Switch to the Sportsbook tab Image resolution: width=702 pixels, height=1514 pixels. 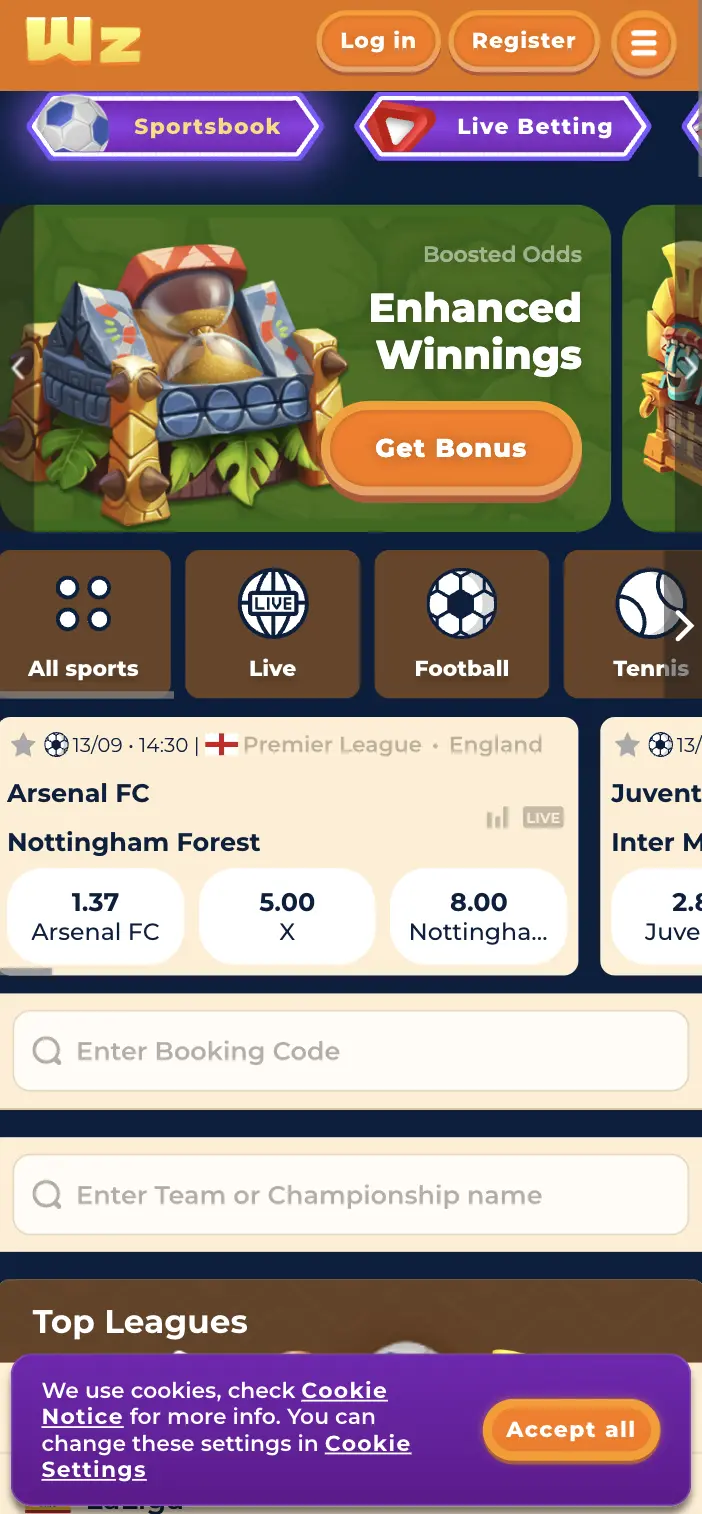[174, 127]
